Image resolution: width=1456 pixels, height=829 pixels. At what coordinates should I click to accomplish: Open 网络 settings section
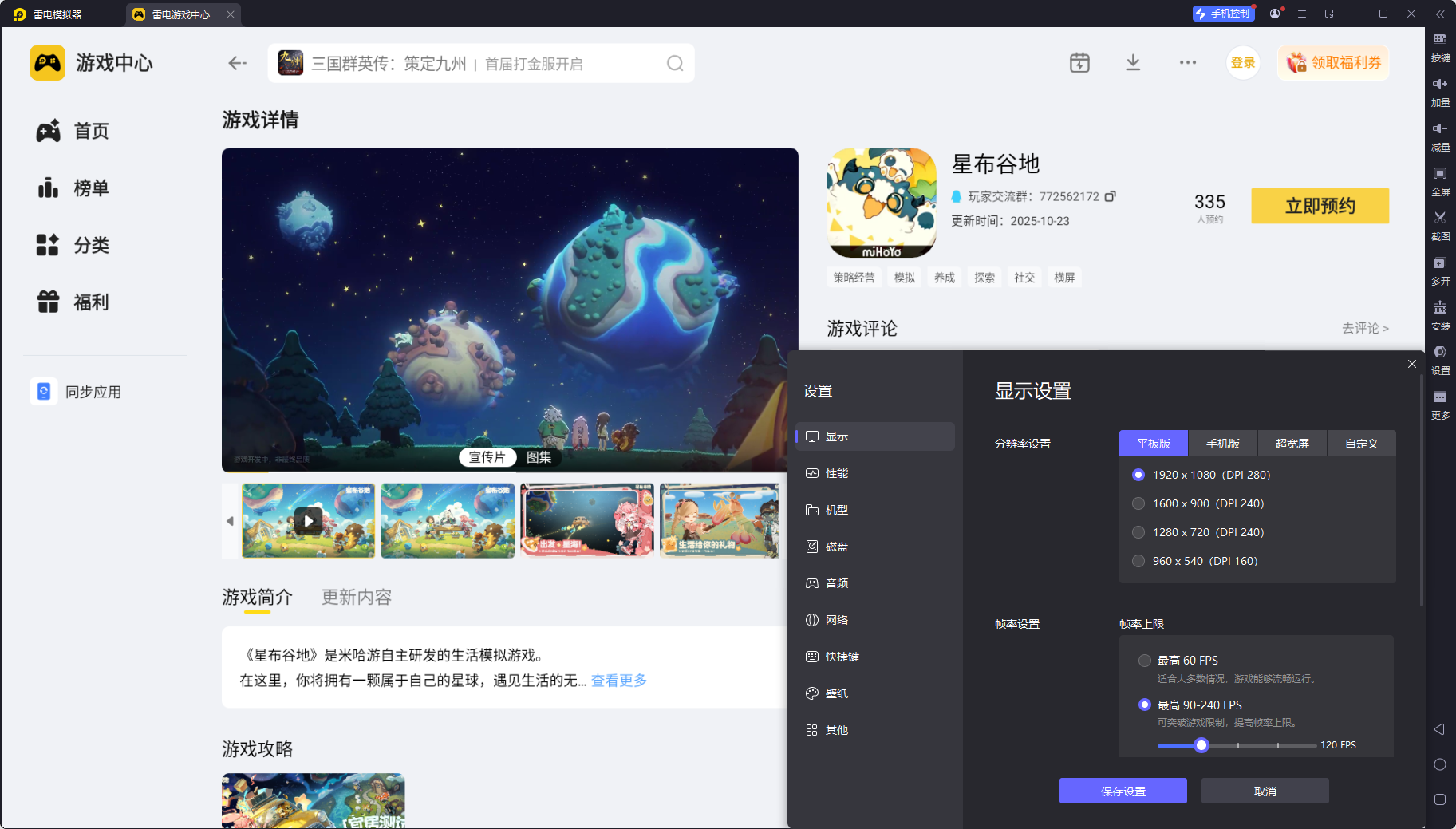875,620
